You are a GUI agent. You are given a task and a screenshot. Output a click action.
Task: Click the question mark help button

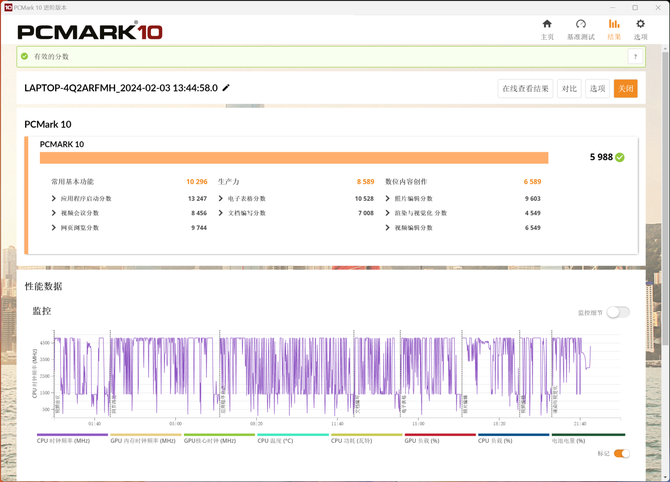(635, 56)
